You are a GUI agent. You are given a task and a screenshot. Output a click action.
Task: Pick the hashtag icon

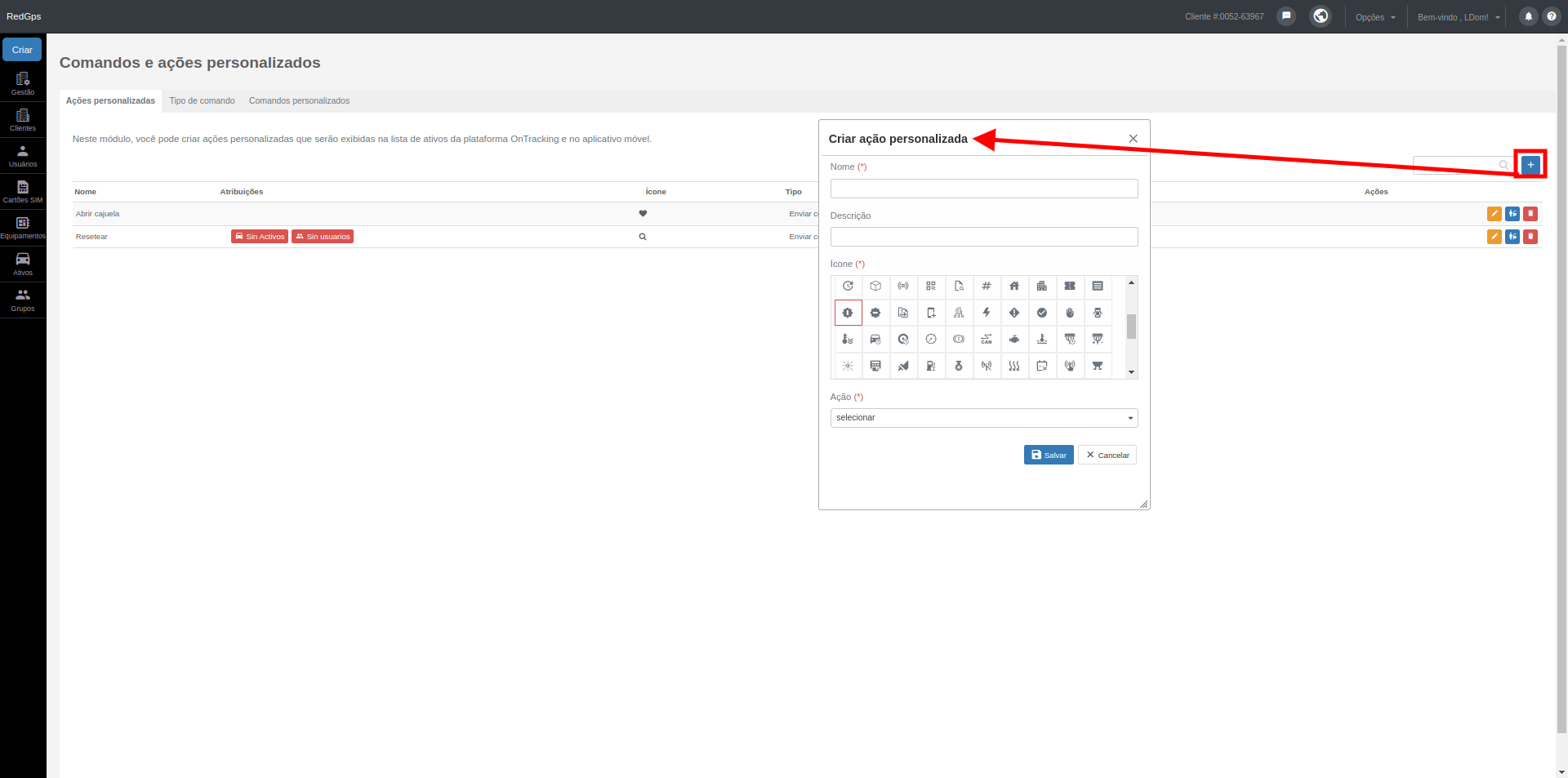987,287
